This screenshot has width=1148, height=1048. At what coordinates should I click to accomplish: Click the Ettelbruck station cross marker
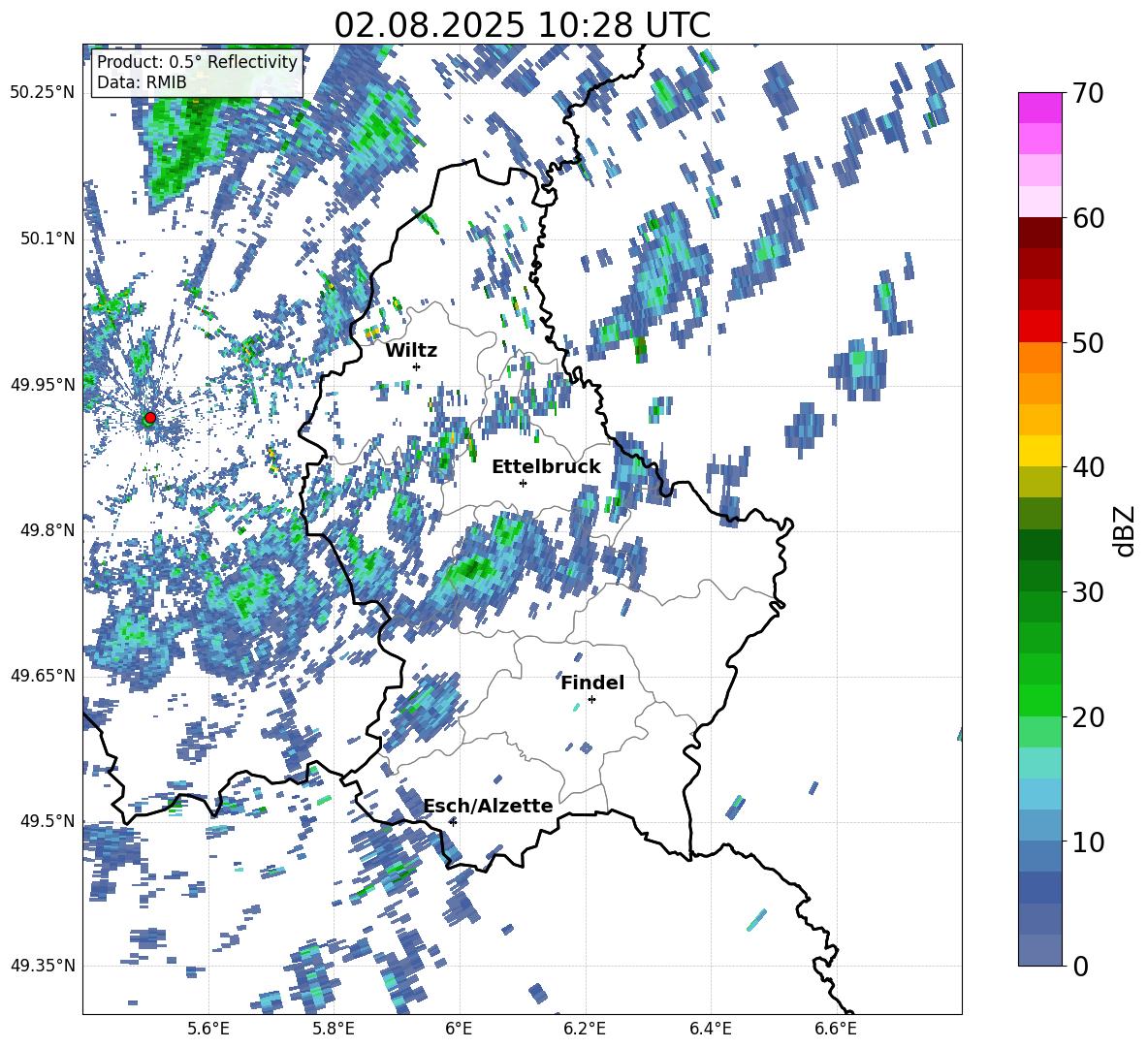pos(523,483)
